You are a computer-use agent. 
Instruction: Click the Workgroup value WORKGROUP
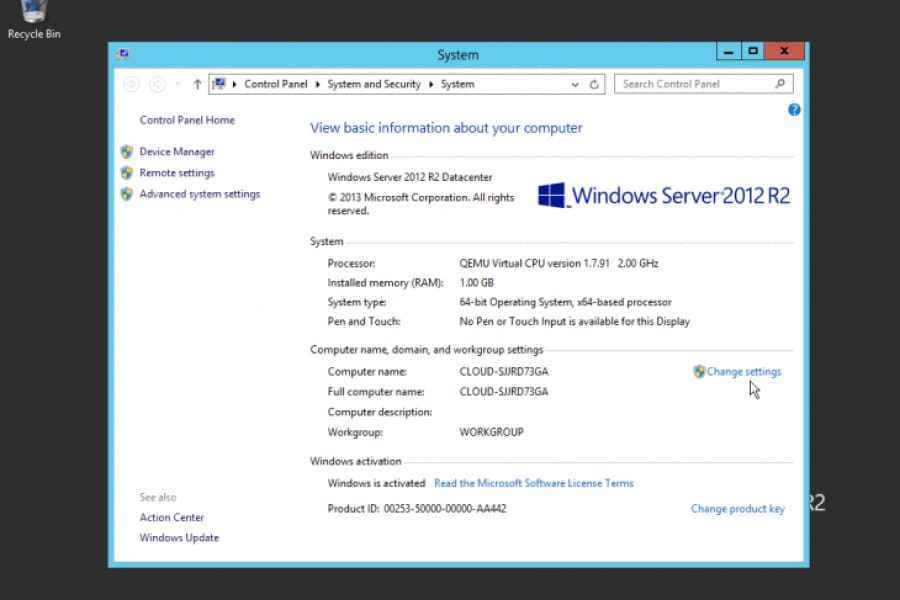[491, 432]
